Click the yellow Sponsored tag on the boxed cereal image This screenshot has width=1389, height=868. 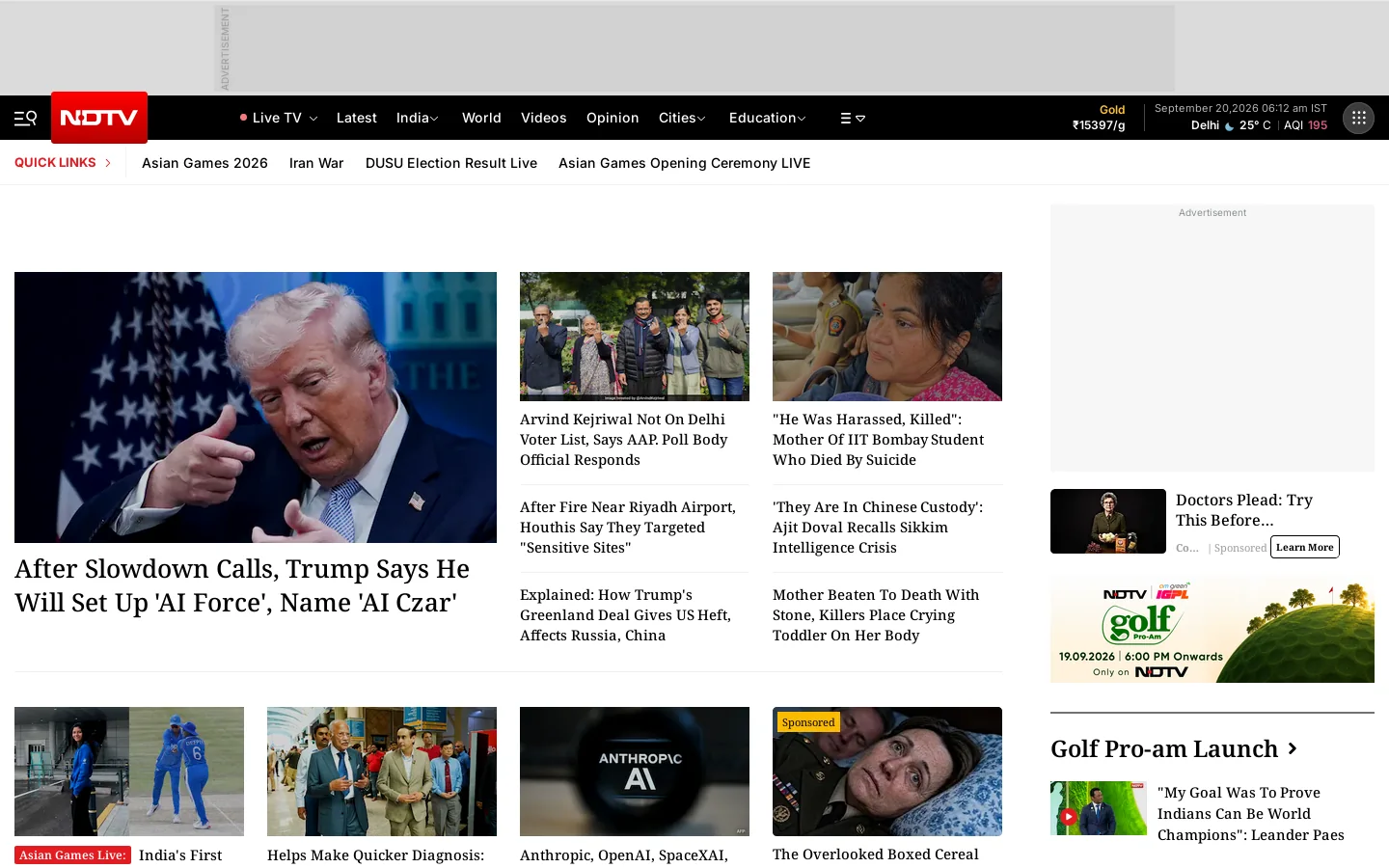coord(808,722)
